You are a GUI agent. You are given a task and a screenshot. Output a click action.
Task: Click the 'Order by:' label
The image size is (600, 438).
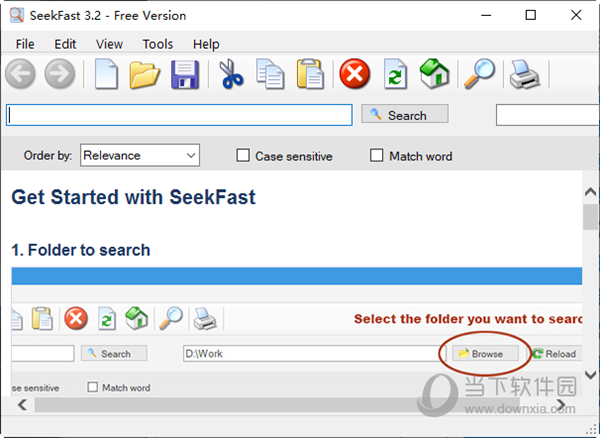point(48,155)
